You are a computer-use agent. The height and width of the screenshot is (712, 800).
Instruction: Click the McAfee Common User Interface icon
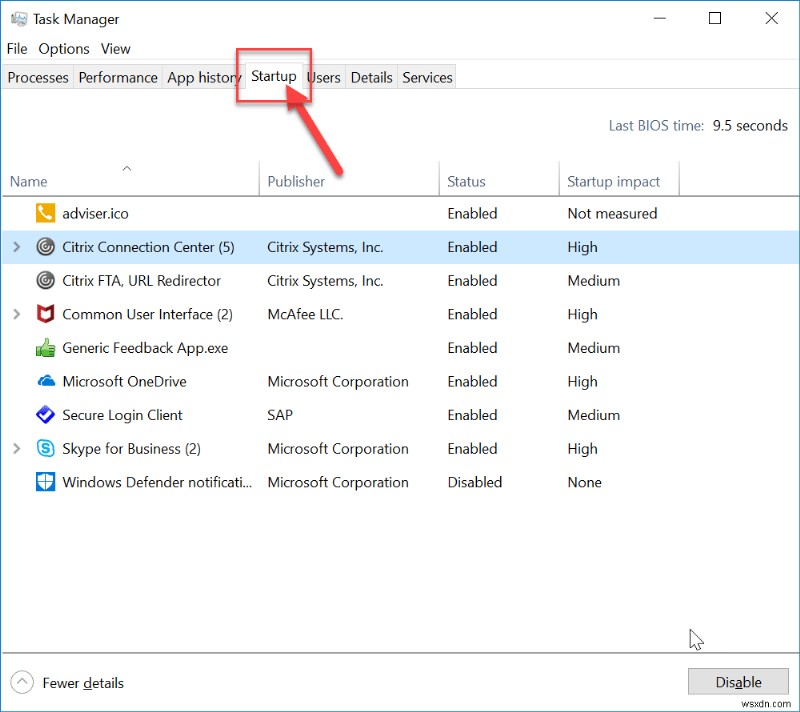point(44,314)
